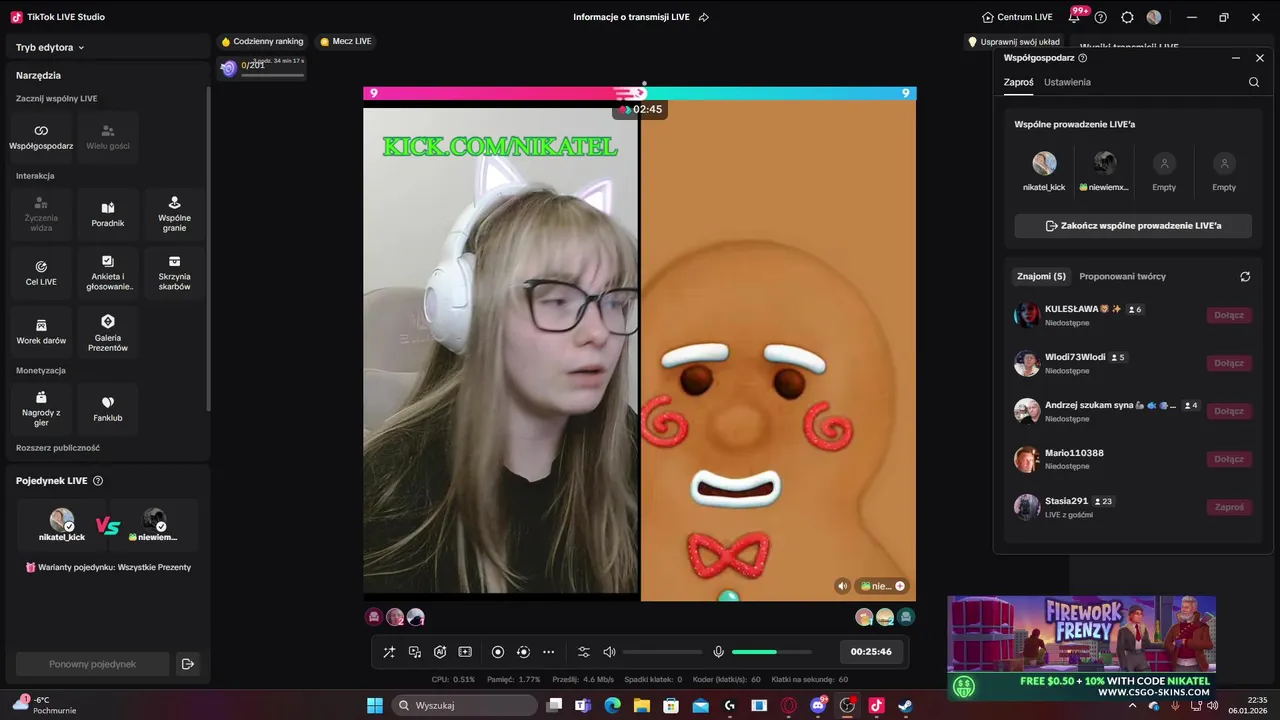Viewport: 1280px width, 720px height.
Task: Adjust the speaker volume slider
Action: pos(662,652)
